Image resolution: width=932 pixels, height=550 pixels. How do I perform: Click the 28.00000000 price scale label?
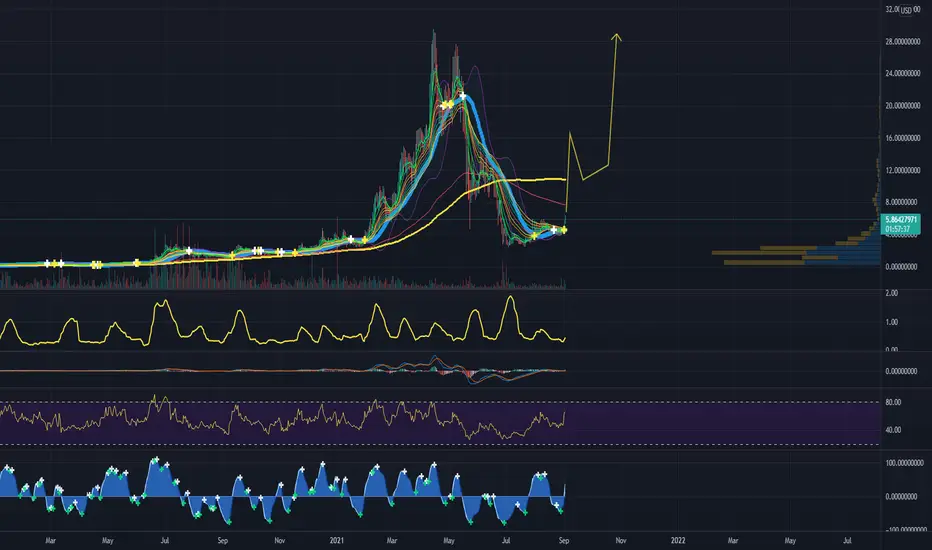902,42
